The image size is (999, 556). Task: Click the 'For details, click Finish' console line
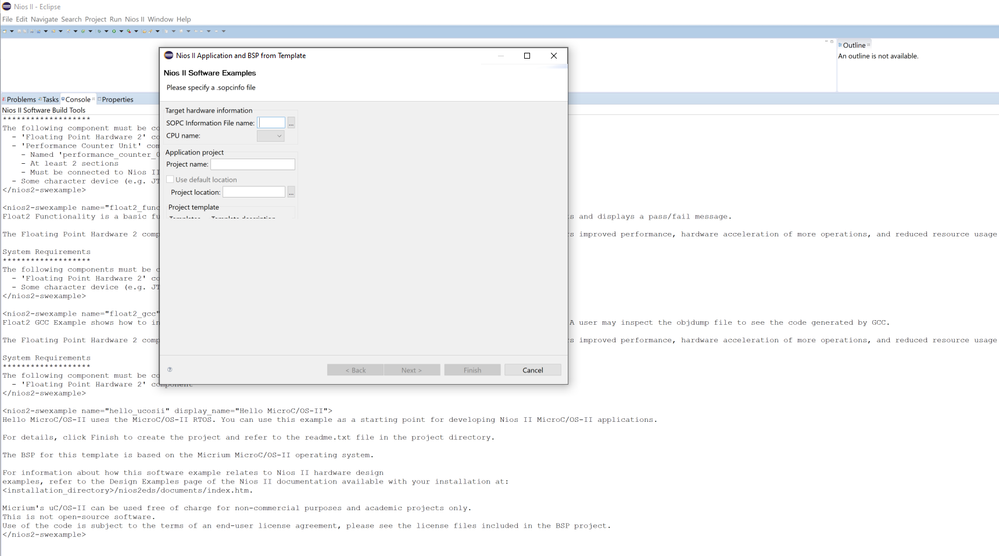click(248, 438)
